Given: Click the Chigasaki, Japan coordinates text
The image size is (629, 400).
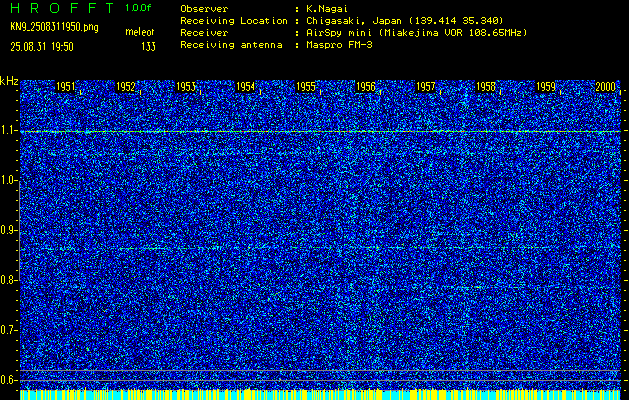Looking at the screenshot, I should (405, 20).
